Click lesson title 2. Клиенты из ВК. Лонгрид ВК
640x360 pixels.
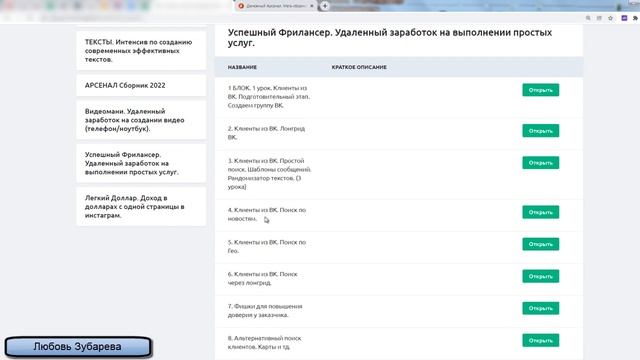(267, 133)
